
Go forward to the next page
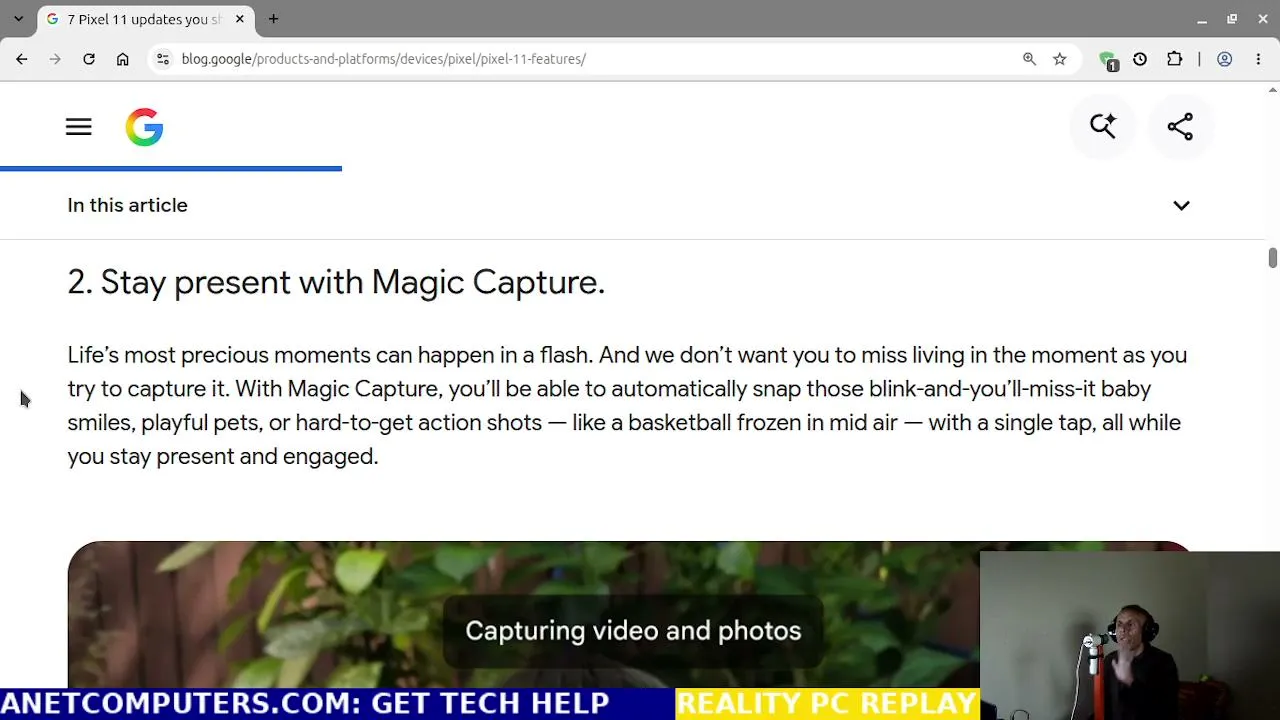coord(55,59)
